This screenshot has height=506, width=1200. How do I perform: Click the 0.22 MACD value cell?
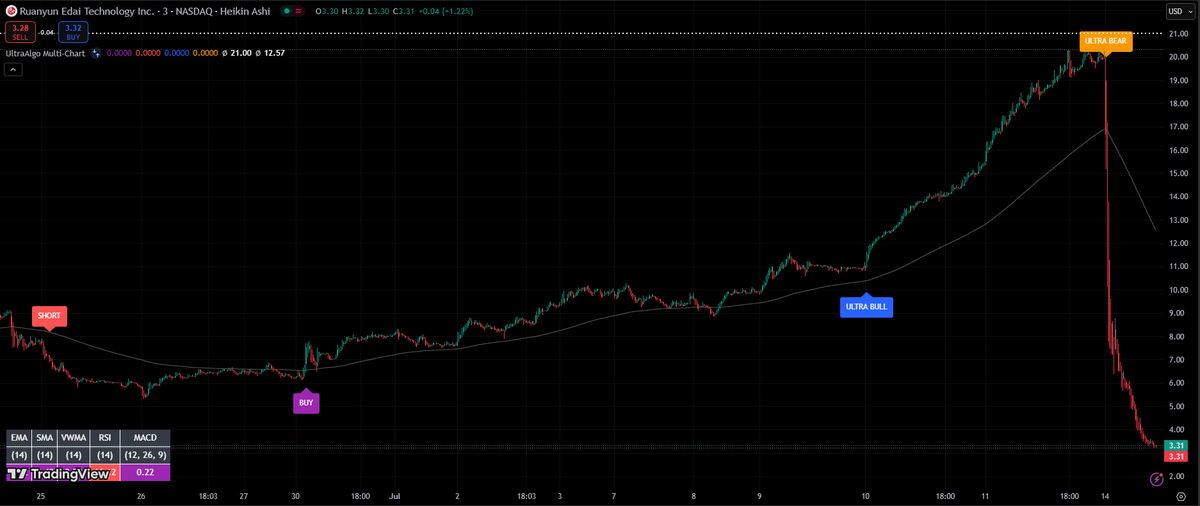(x=145, y=472)
